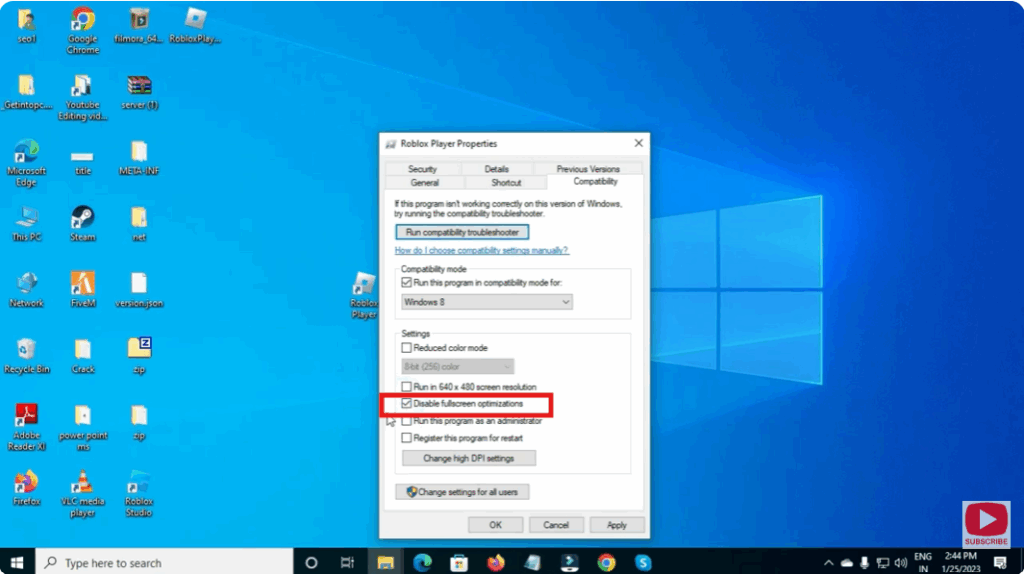Switch to the Shortcut tab
1024x574 pixels.
pos(506,183)
